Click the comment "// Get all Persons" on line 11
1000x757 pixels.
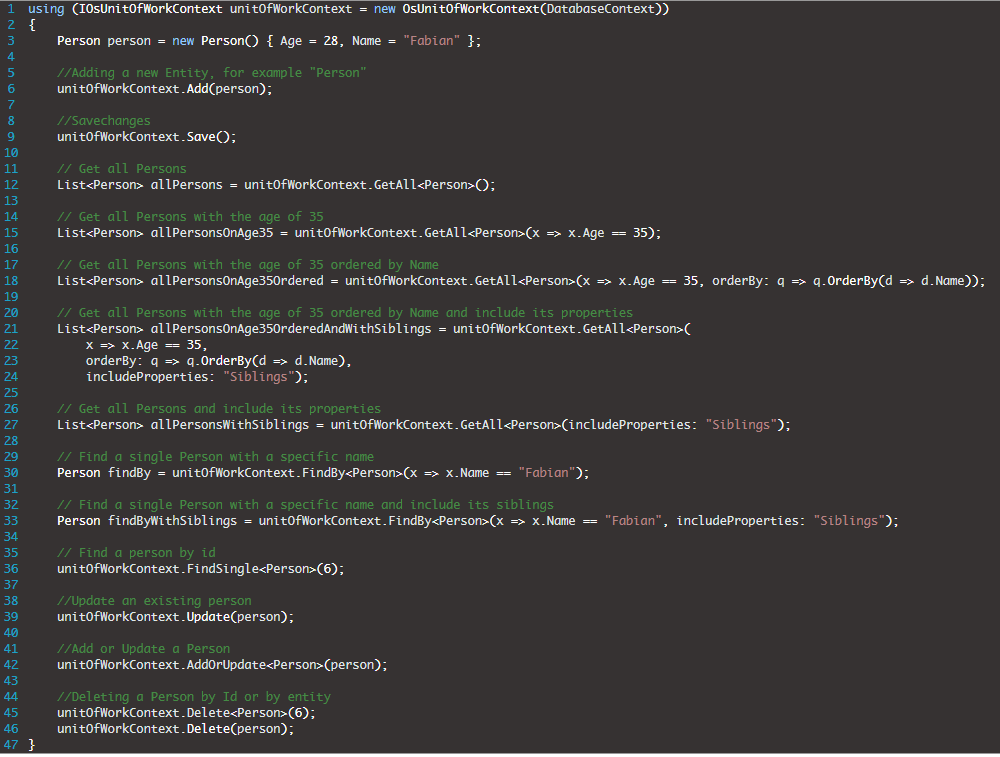click(x=122, y=168)
